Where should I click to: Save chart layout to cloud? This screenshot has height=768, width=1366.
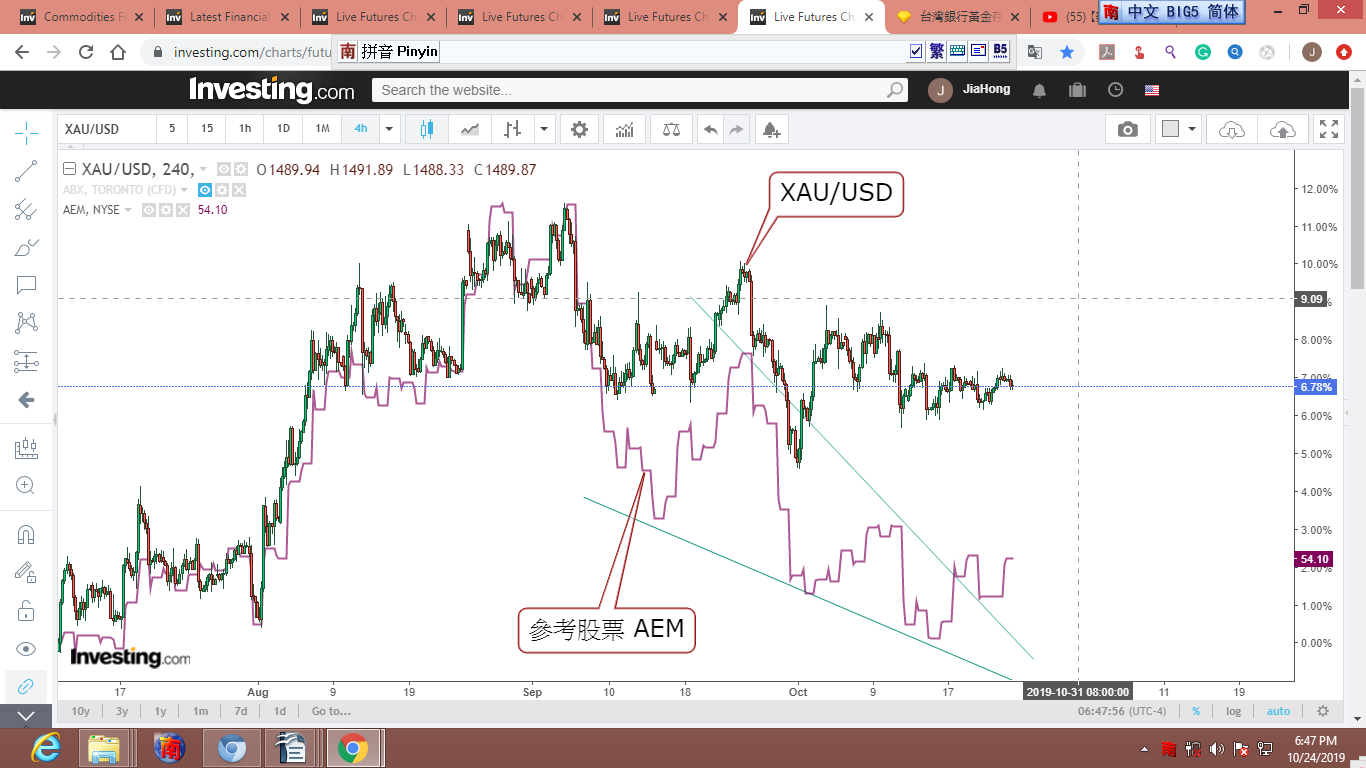[x=1282, y=129]
